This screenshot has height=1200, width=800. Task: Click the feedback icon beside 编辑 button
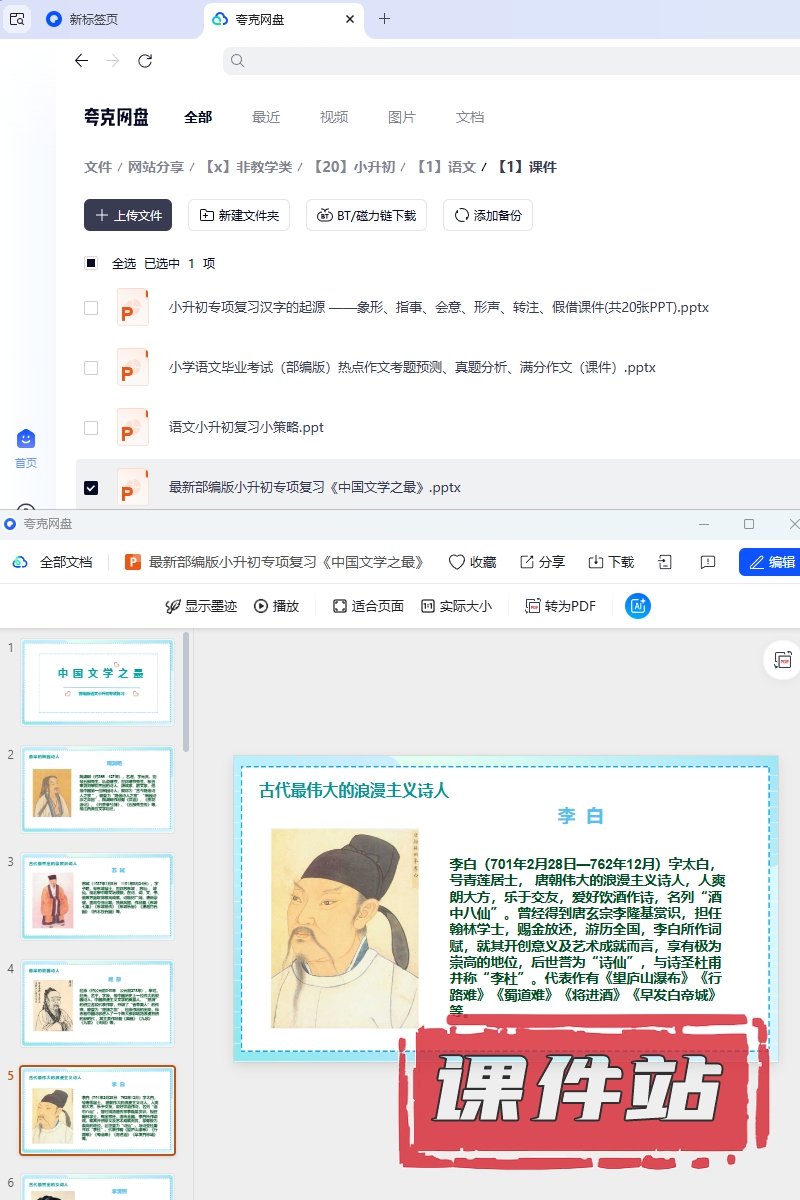(708, 562)
